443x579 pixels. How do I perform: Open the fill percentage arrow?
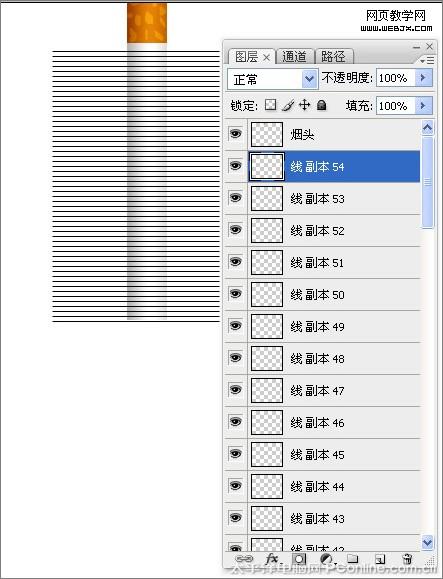tap(423, 106)
